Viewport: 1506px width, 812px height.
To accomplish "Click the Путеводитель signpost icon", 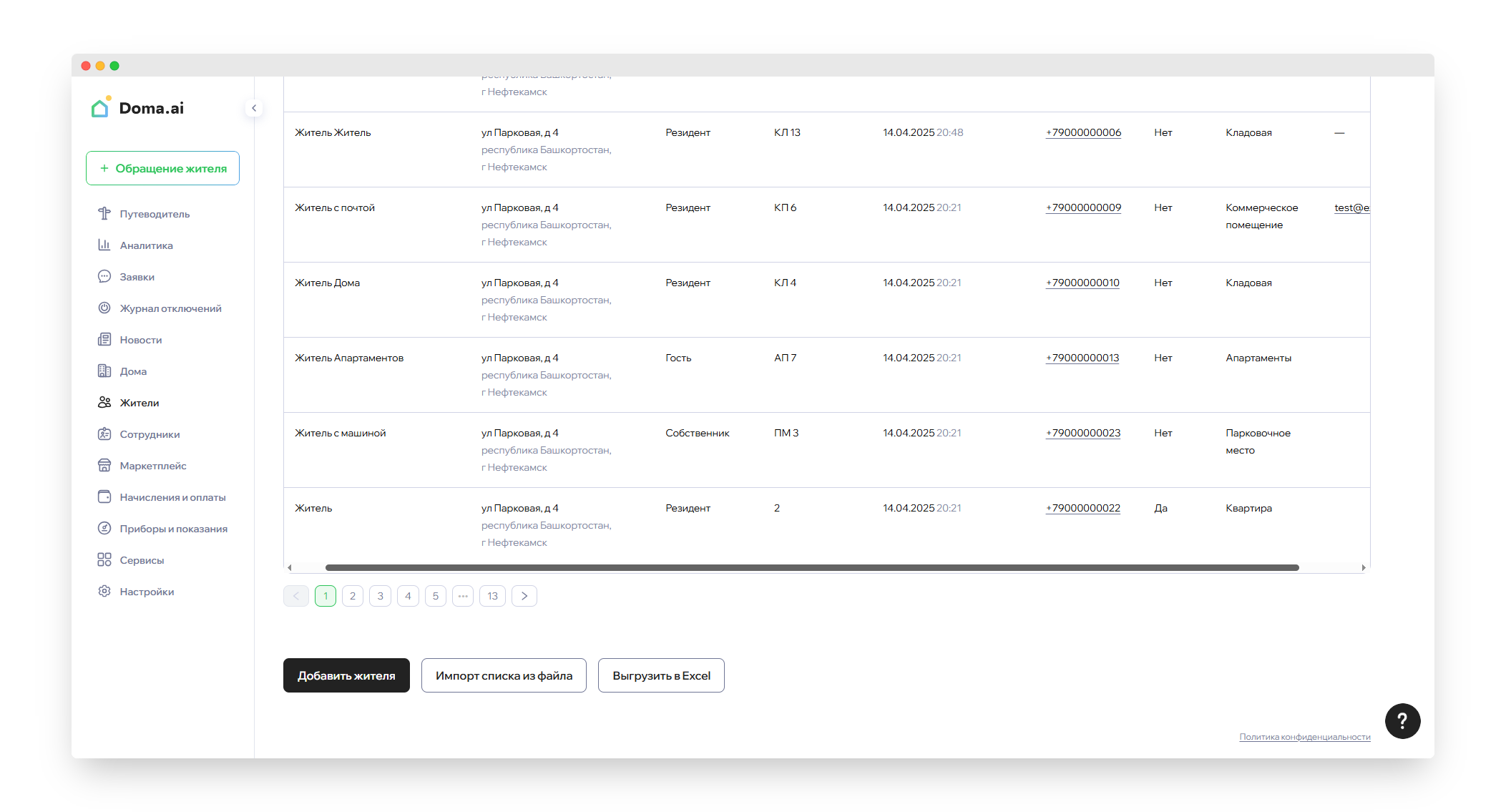I will click(104, 214).
